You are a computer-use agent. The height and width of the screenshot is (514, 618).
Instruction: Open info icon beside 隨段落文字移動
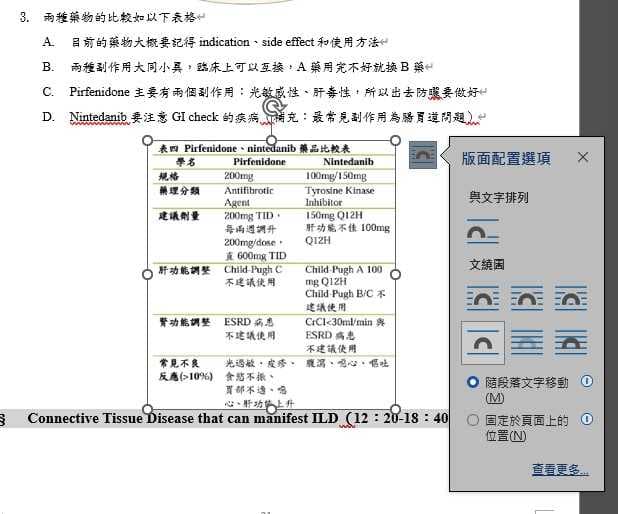point(587,381)
